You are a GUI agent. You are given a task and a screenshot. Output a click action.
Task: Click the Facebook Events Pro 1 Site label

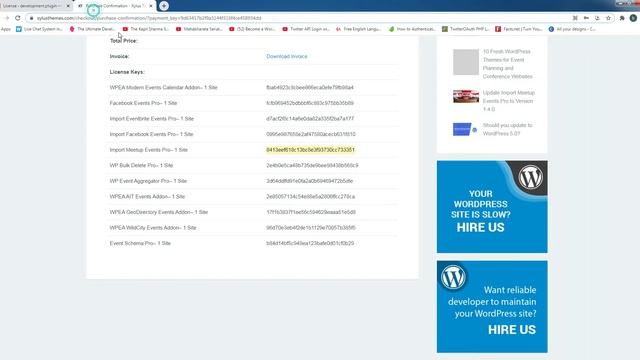143,103
